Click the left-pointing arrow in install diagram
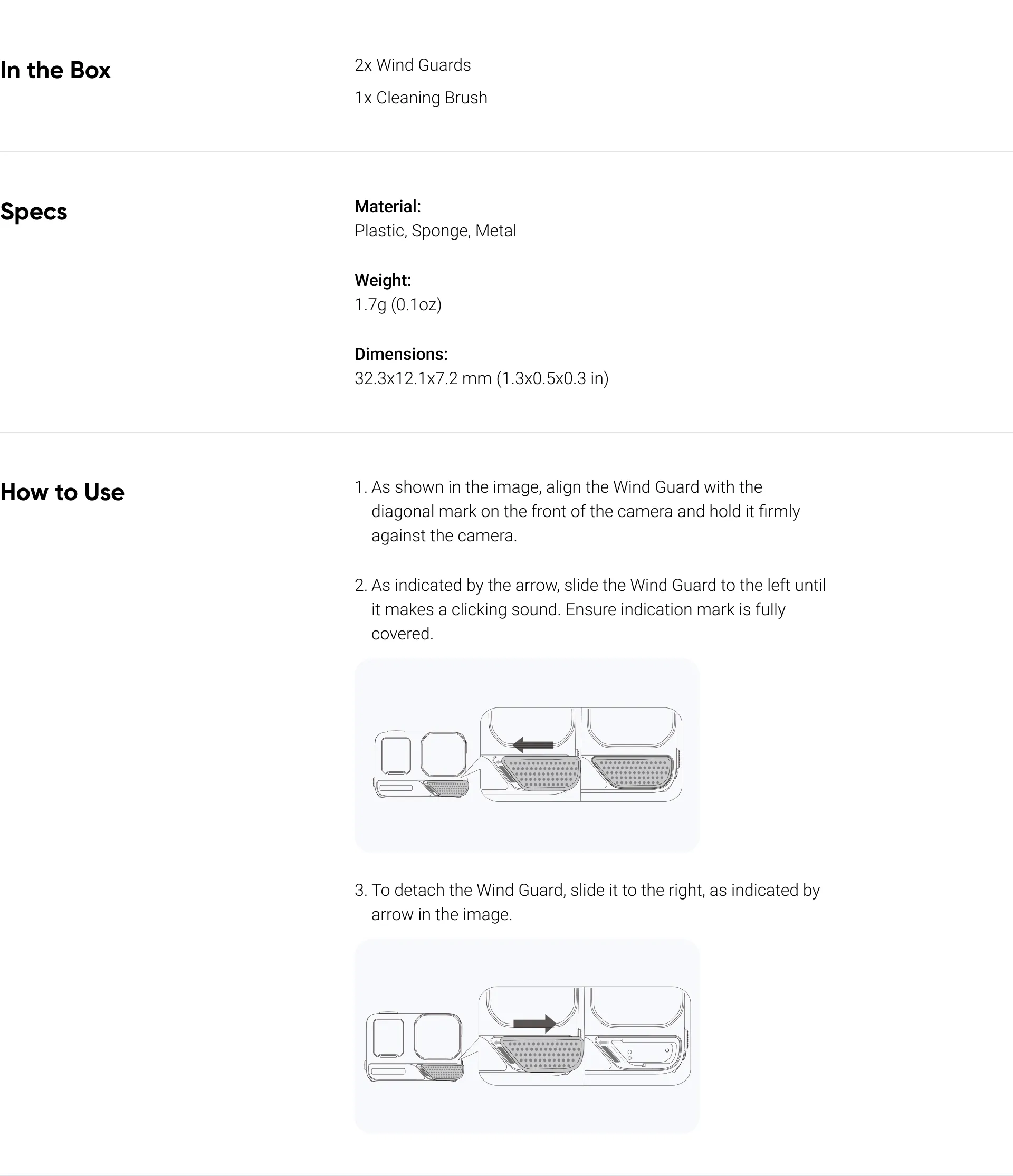Image resolution: width=1013 pixels, height=1176 pixels. (x=532, y=744)
